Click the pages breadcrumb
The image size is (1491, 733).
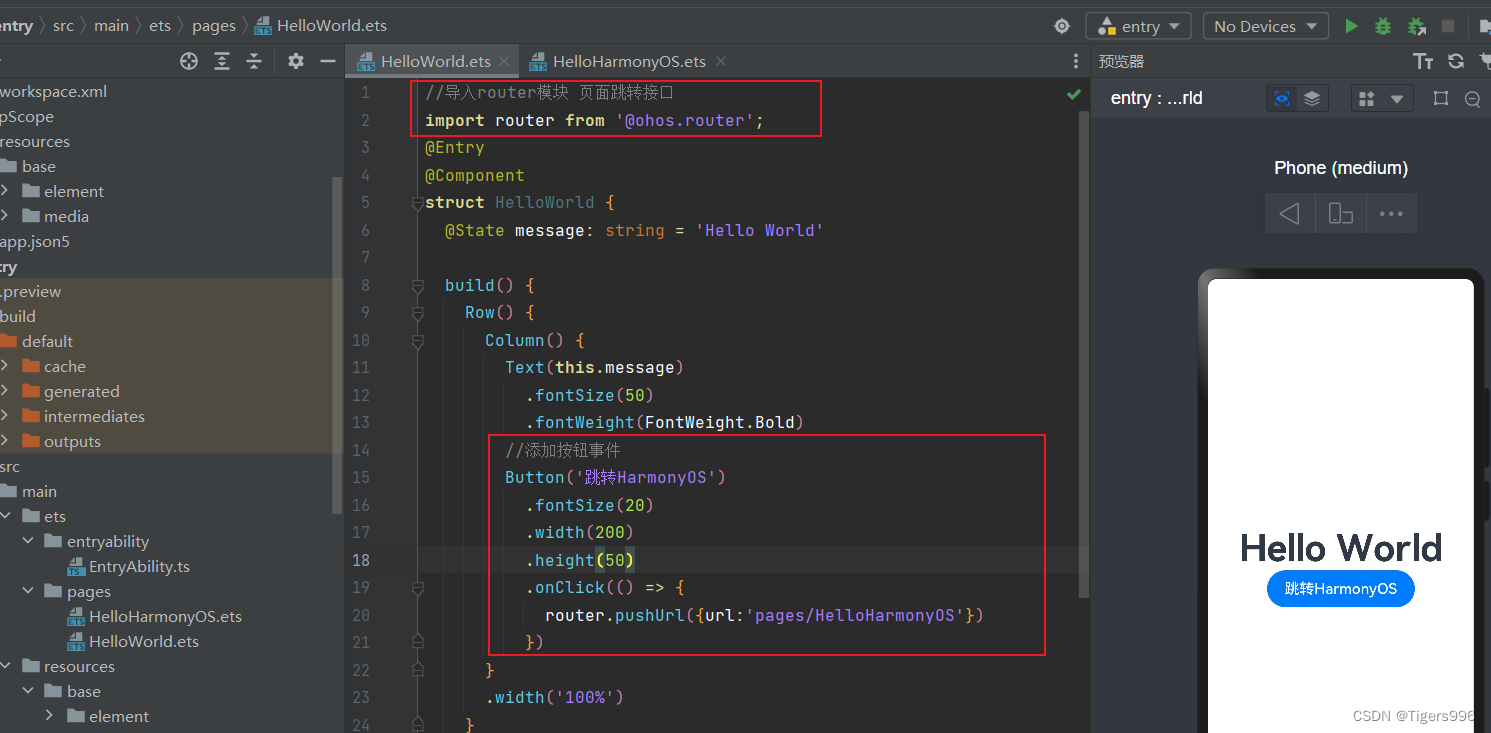213,25
